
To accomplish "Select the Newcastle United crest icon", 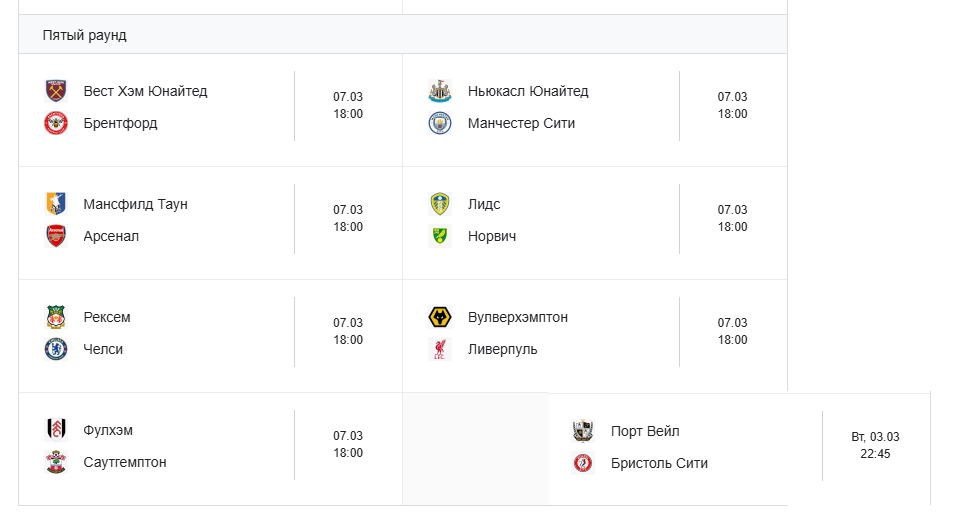I will (x=440, y=91).
